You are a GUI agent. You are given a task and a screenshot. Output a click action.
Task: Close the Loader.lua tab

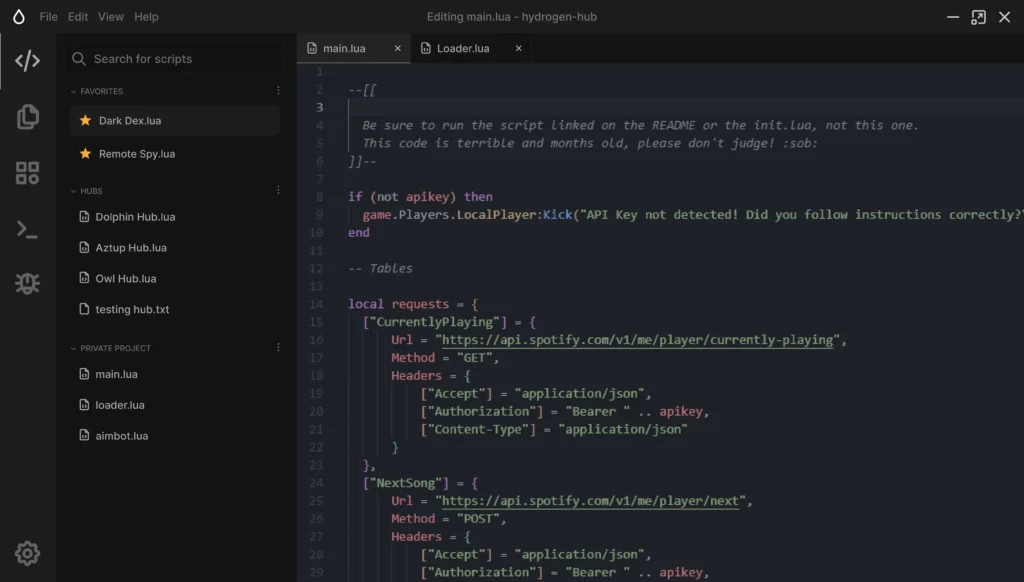tap(518, 48)
